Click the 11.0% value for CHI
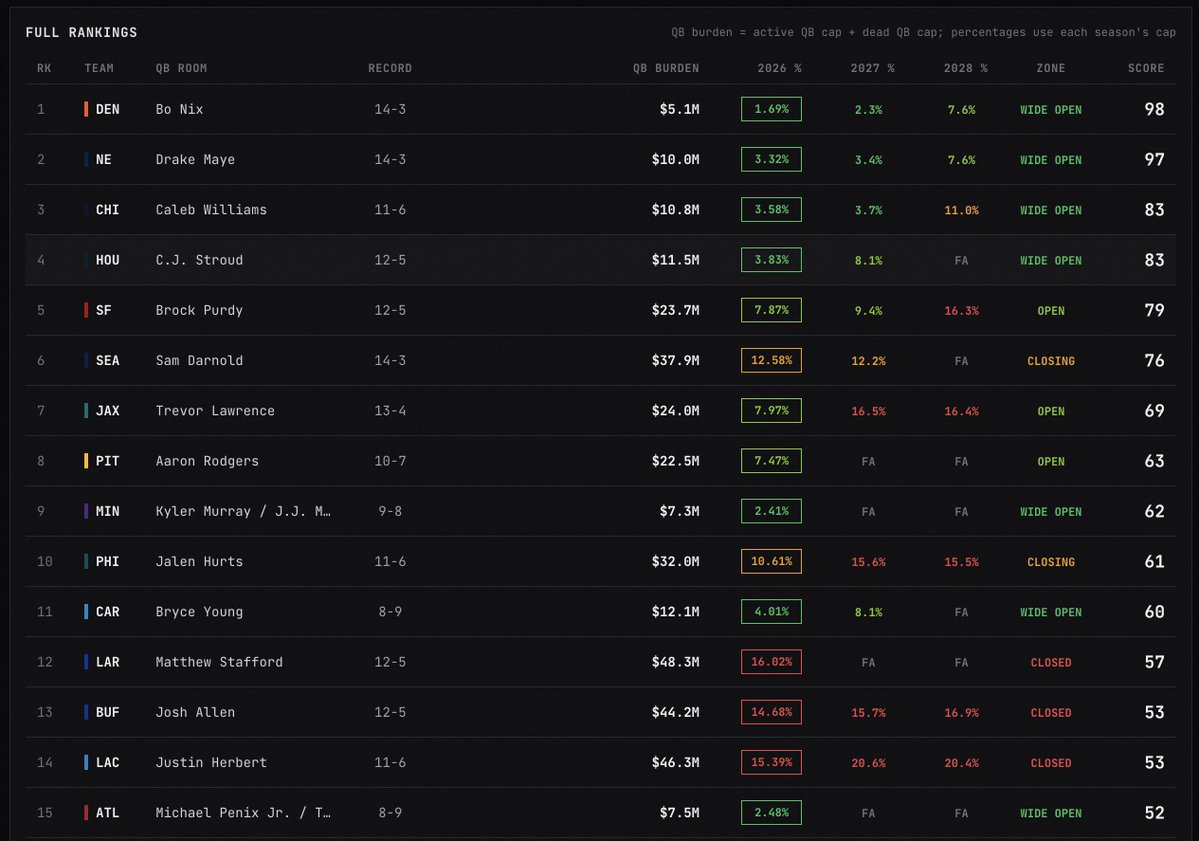 [961, 210]
